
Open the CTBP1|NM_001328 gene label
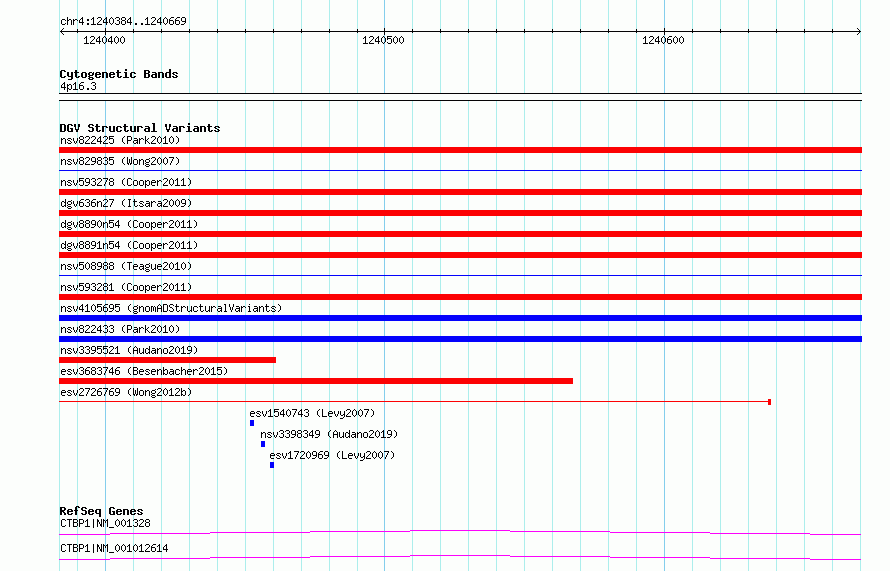[105, 523]
